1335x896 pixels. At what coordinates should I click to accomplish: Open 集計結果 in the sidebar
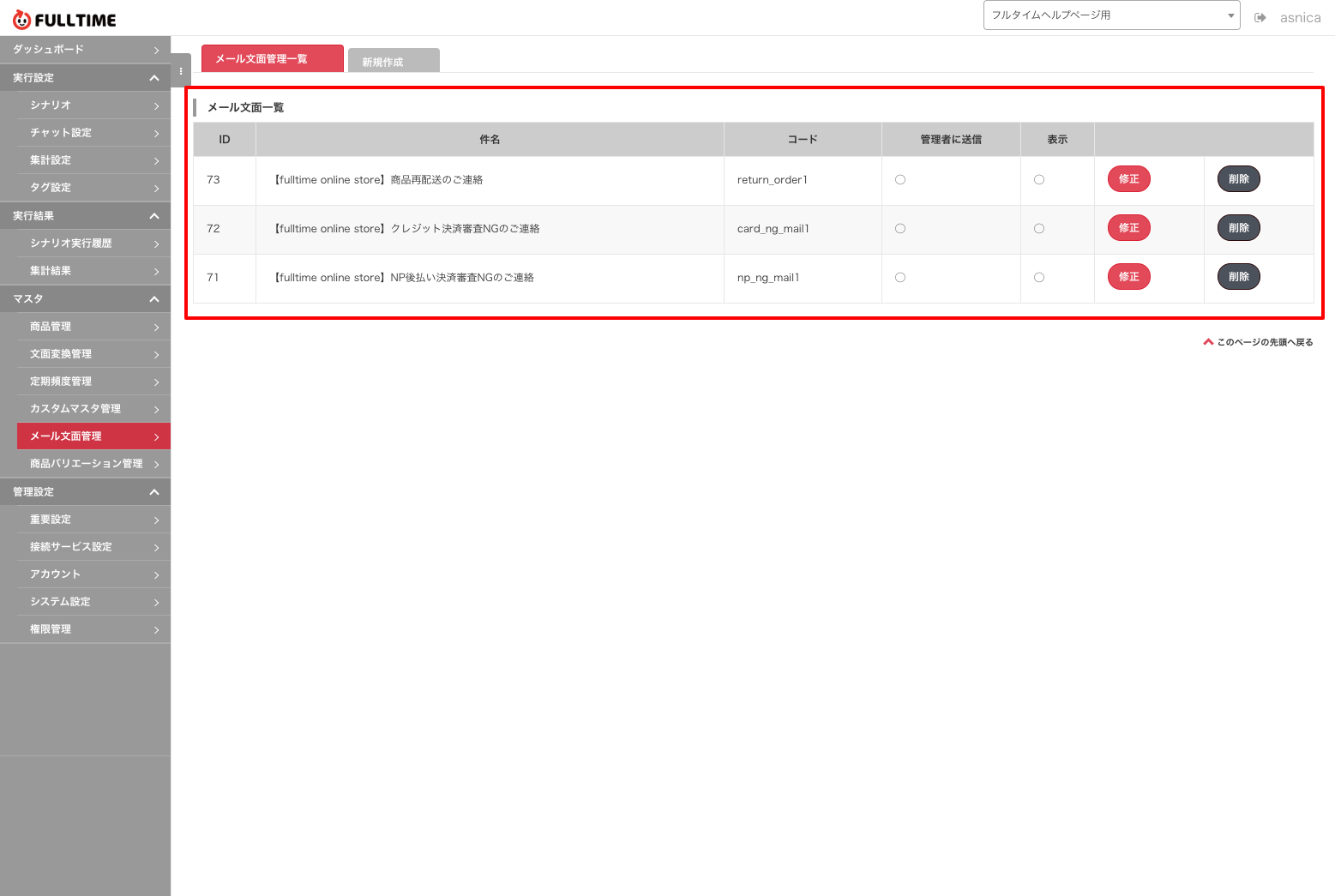tap(93, 271)
